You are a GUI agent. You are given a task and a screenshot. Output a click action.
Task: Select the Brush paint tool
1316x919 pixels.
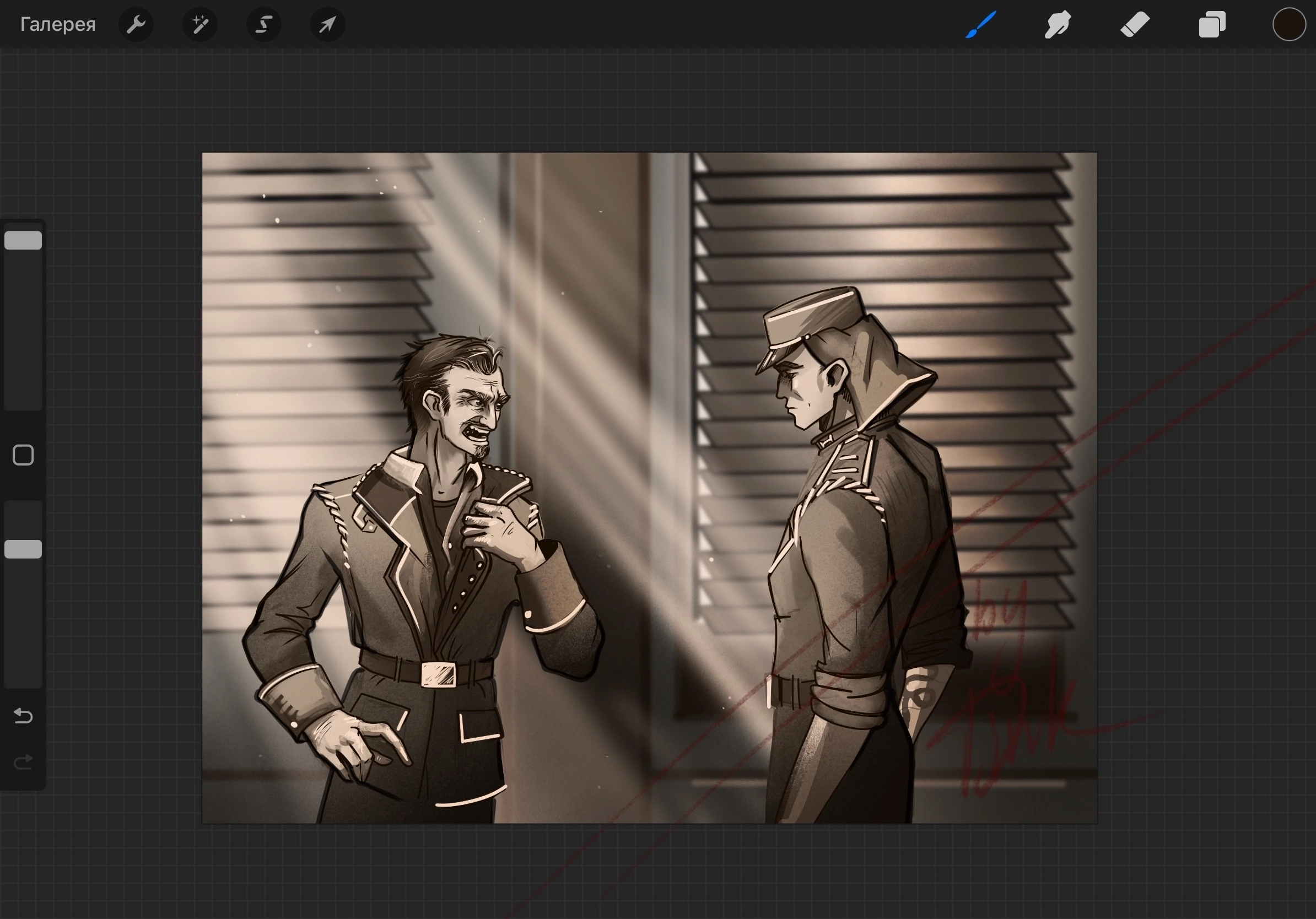(981, 25)
